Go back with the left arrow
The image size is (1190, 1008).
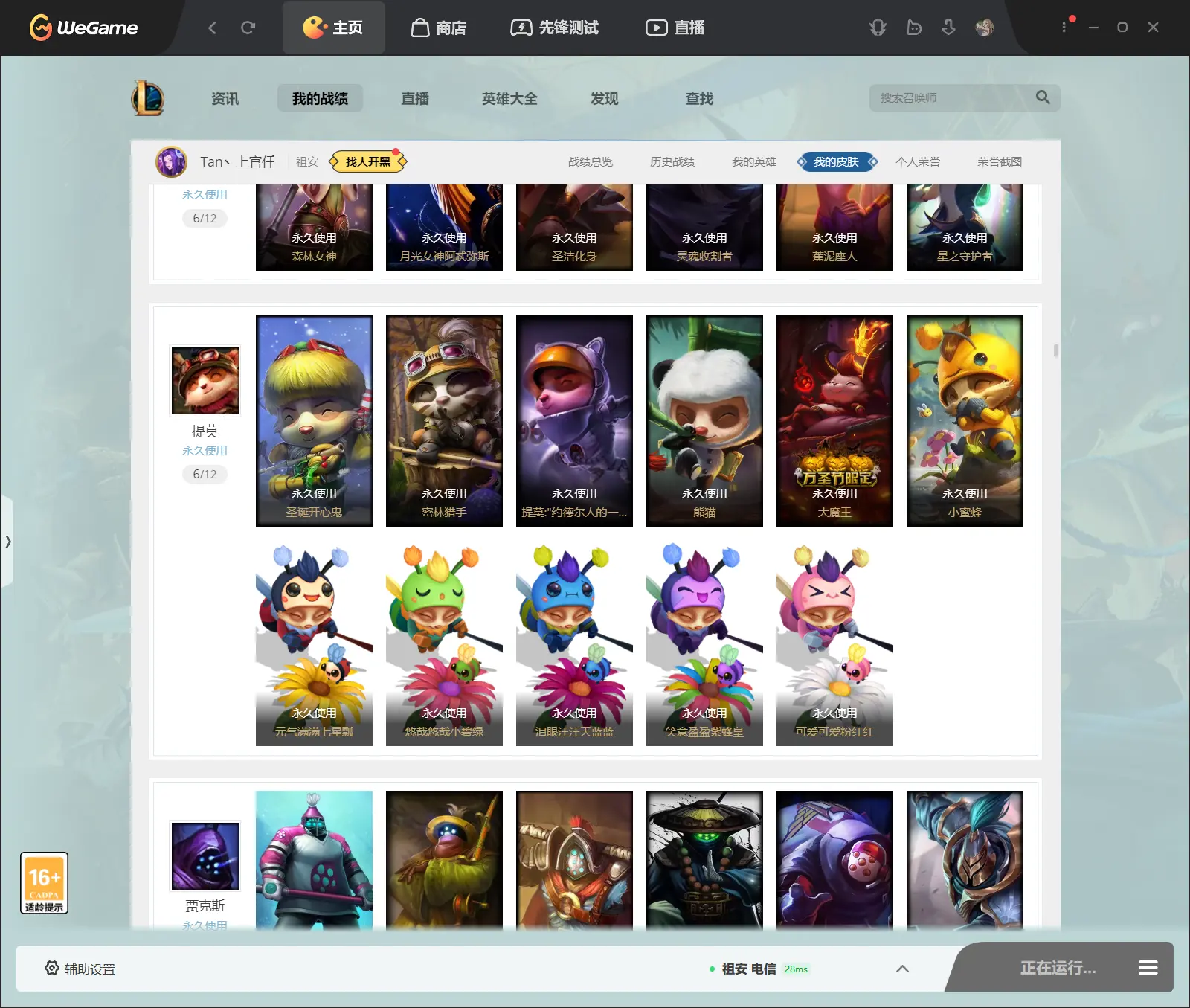click(x=212, y=28)
